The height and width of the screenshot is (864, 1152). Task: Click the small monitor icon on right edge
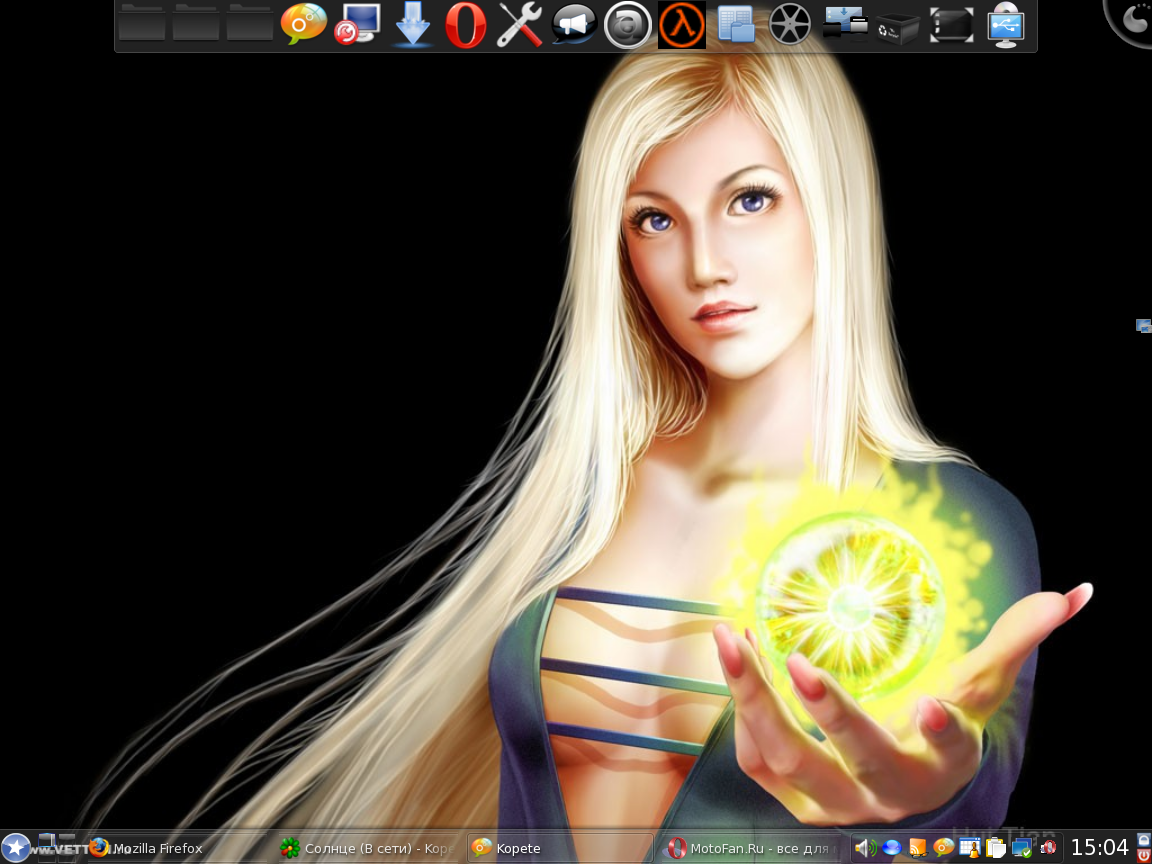1144,325
